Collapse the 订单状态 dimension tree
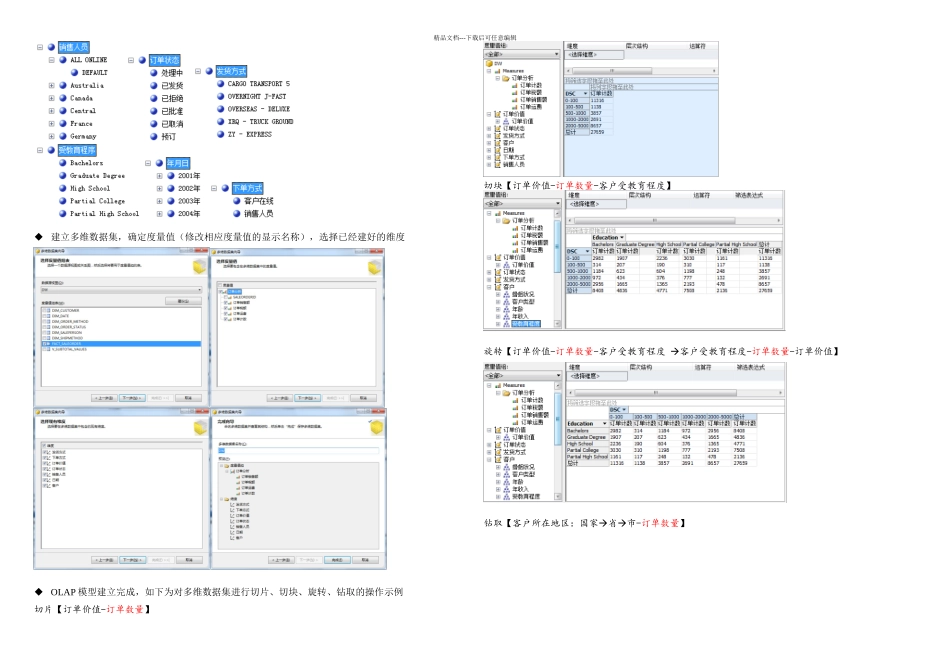The image size is (950, 672). (x=131, y=60)
